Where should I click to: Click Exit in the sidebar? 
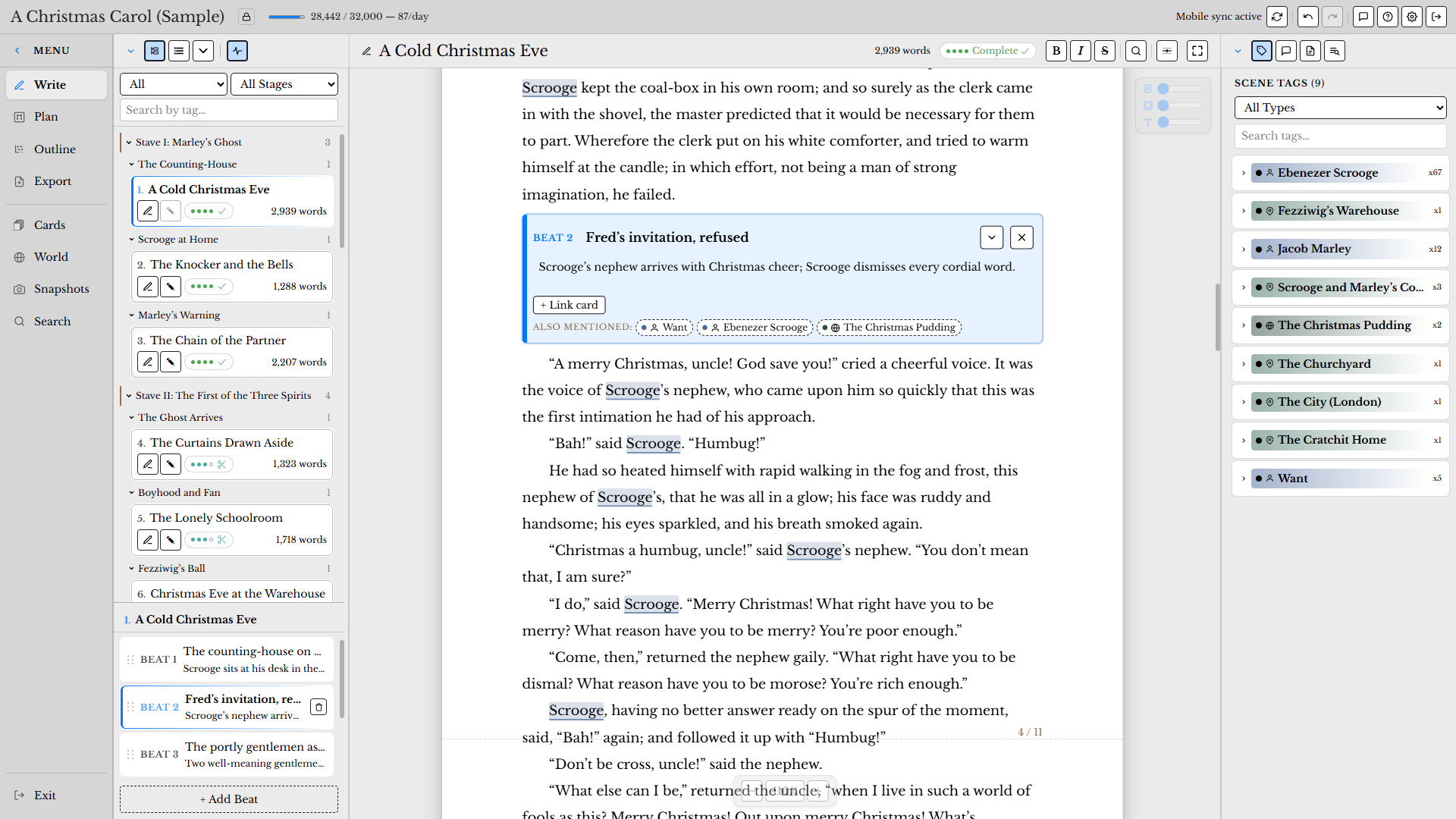point(56,795)
